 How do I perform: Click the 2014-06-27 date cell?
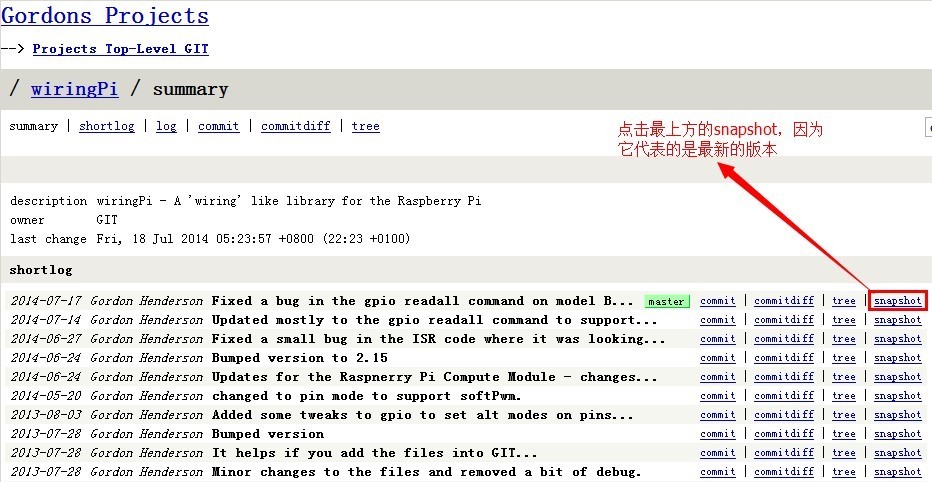point(46,339)
